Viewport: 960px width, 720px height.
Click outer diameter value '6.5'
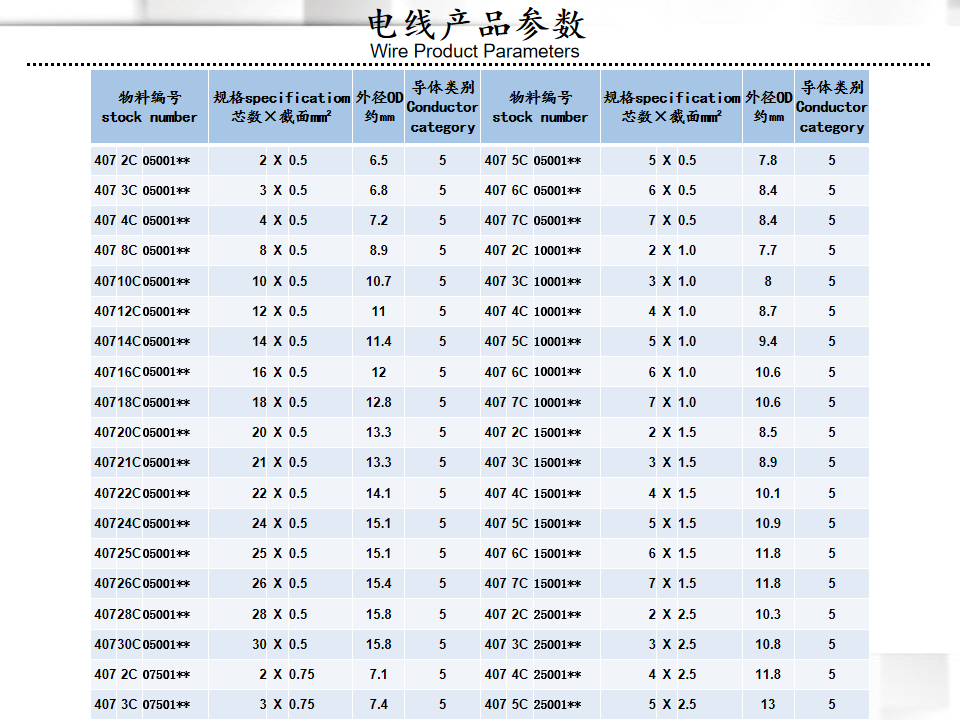pos(378,160)
